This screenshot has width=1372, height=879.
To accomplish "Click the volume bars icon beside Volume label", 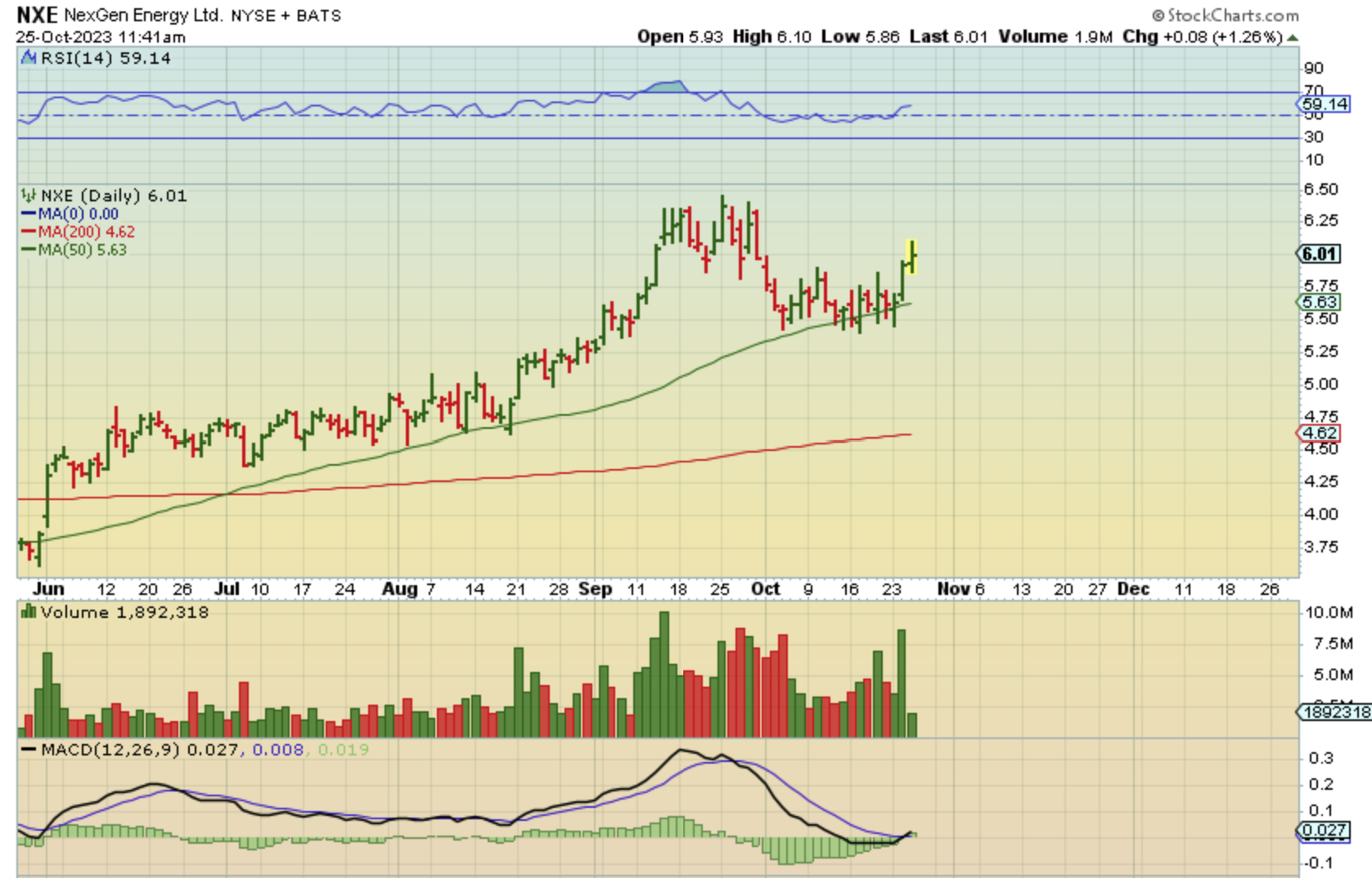I will [29, 612].
